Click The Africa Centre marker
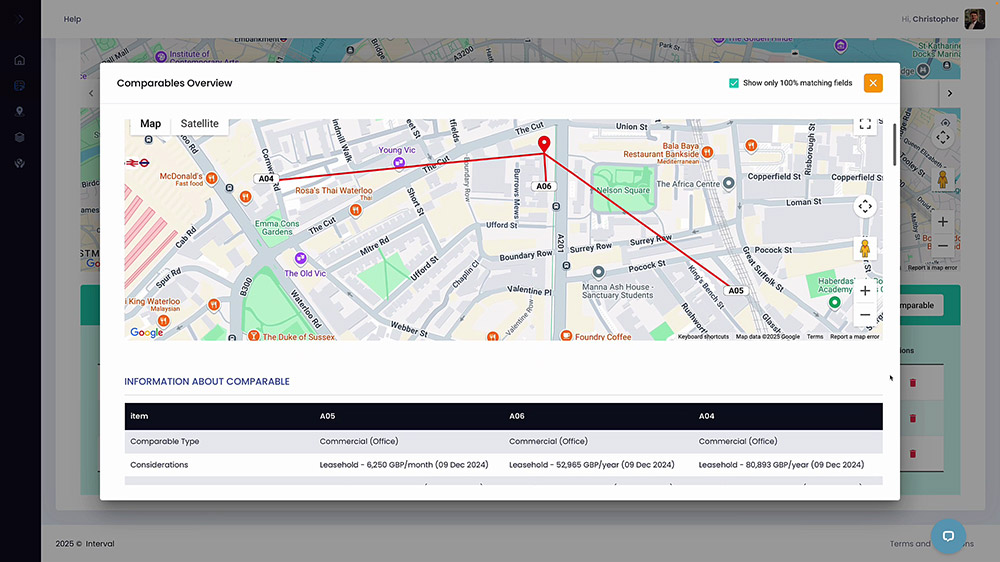This screenshot has width=1000, height=562. click(728, 183)
